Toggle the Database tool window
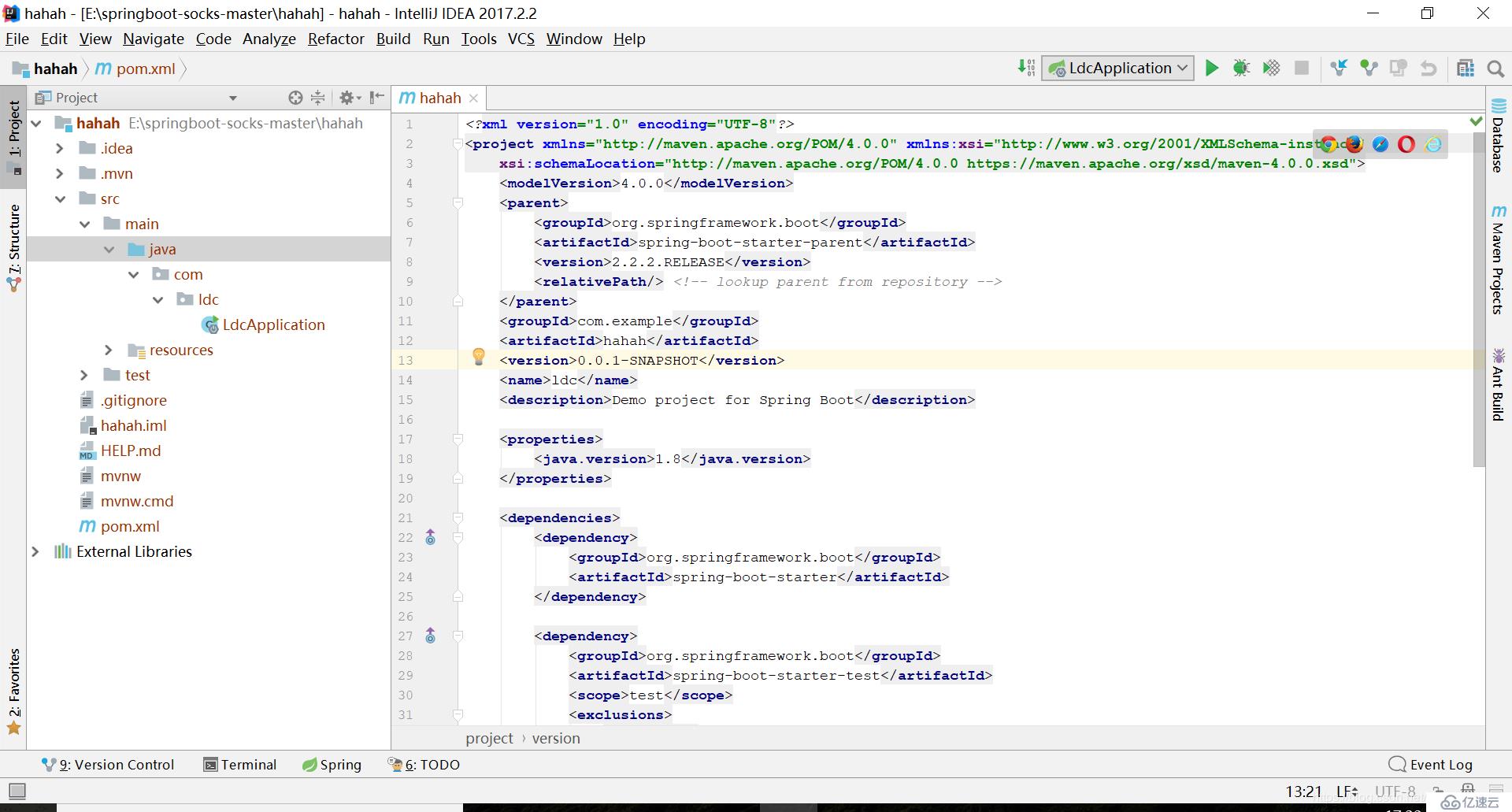The width and height of the screenshot is (1512, 812). click(x=1499, y=135)
